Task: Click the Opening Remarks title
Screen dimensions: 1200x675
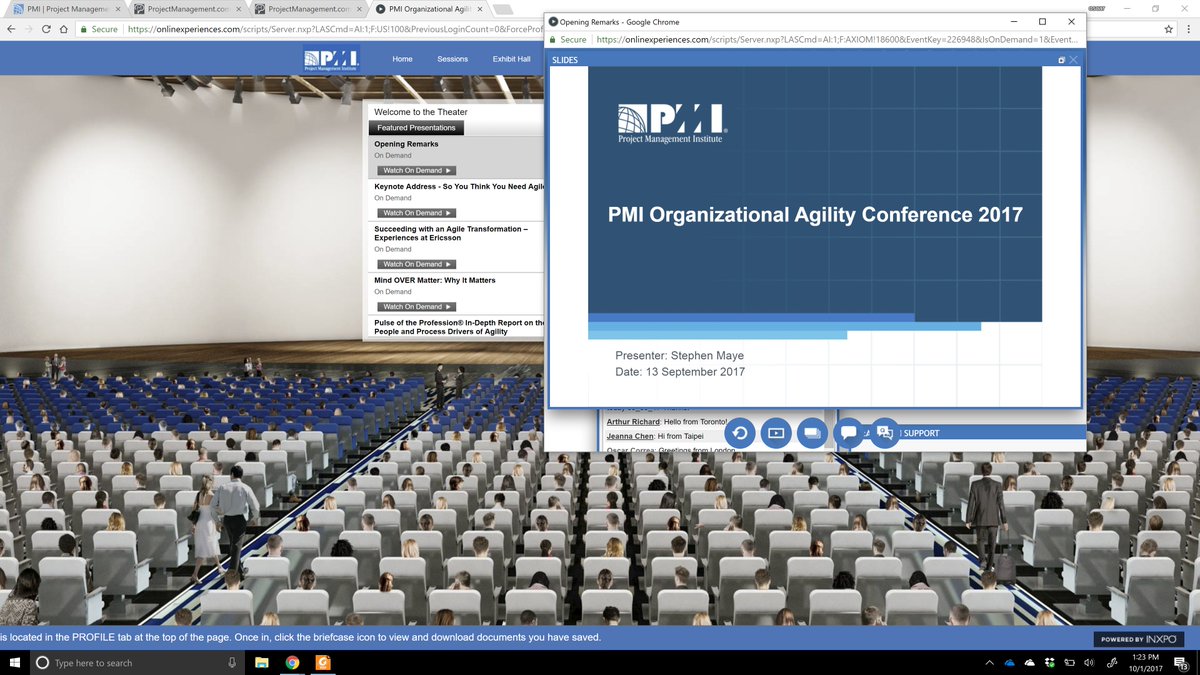Action: [406, 144]
